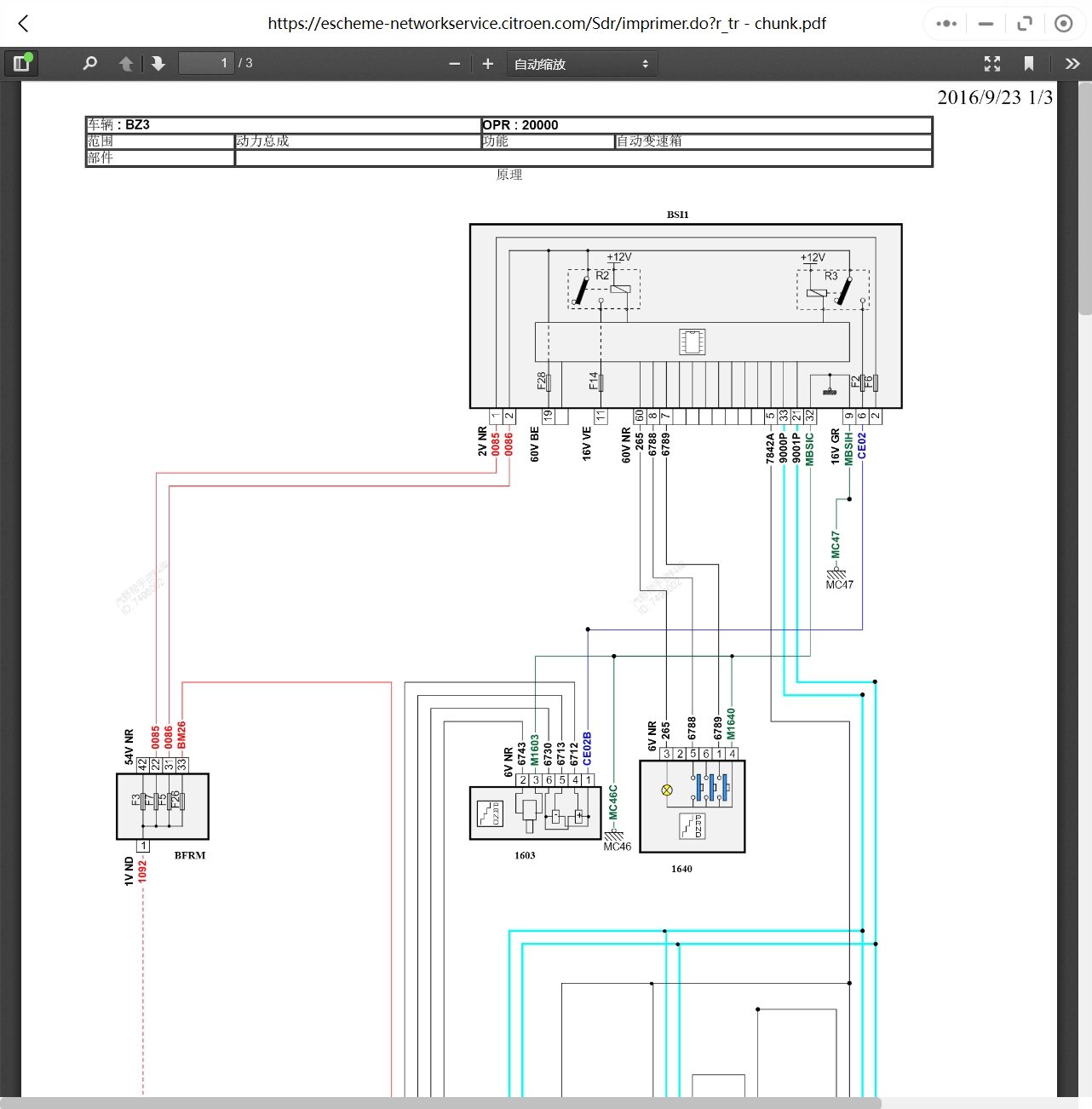
Task: Minimize the mini-program window
Action: (986, 24)
